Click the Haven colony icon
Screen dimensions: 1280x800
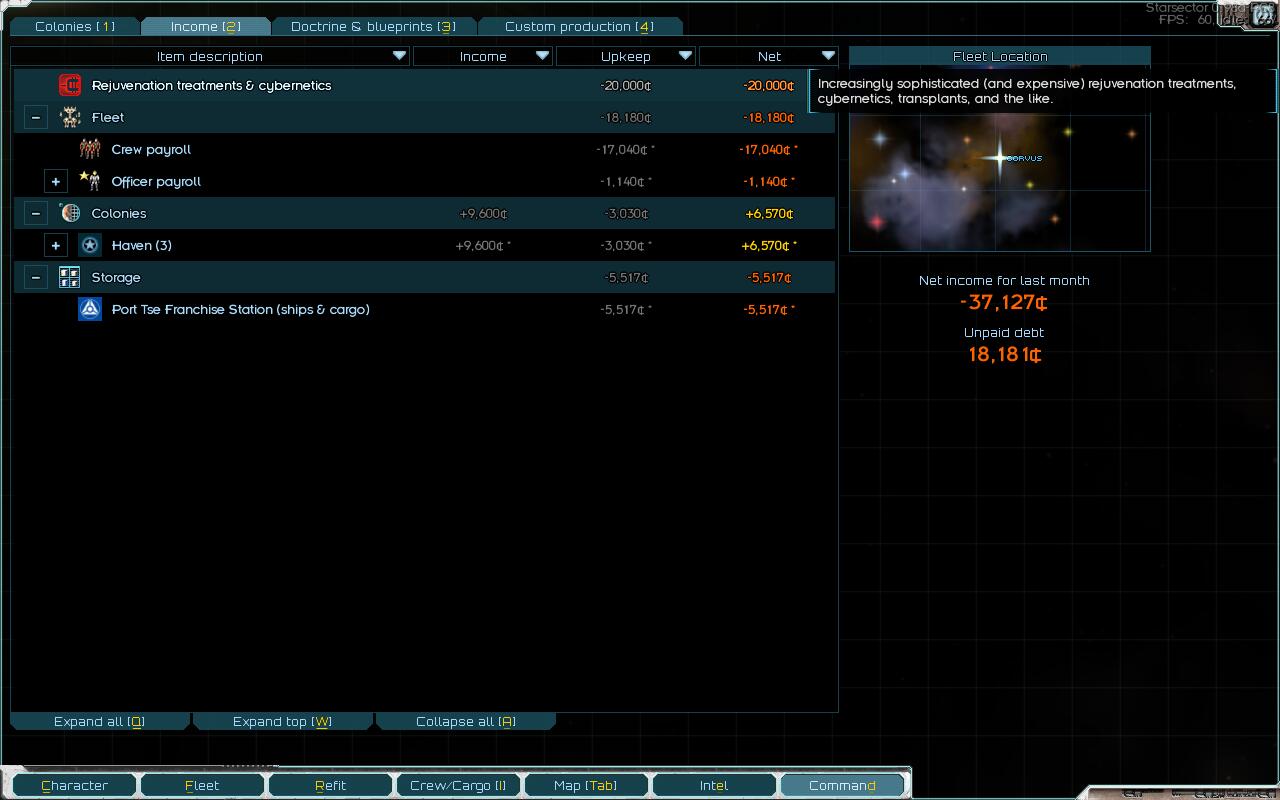tap(90, 245)
